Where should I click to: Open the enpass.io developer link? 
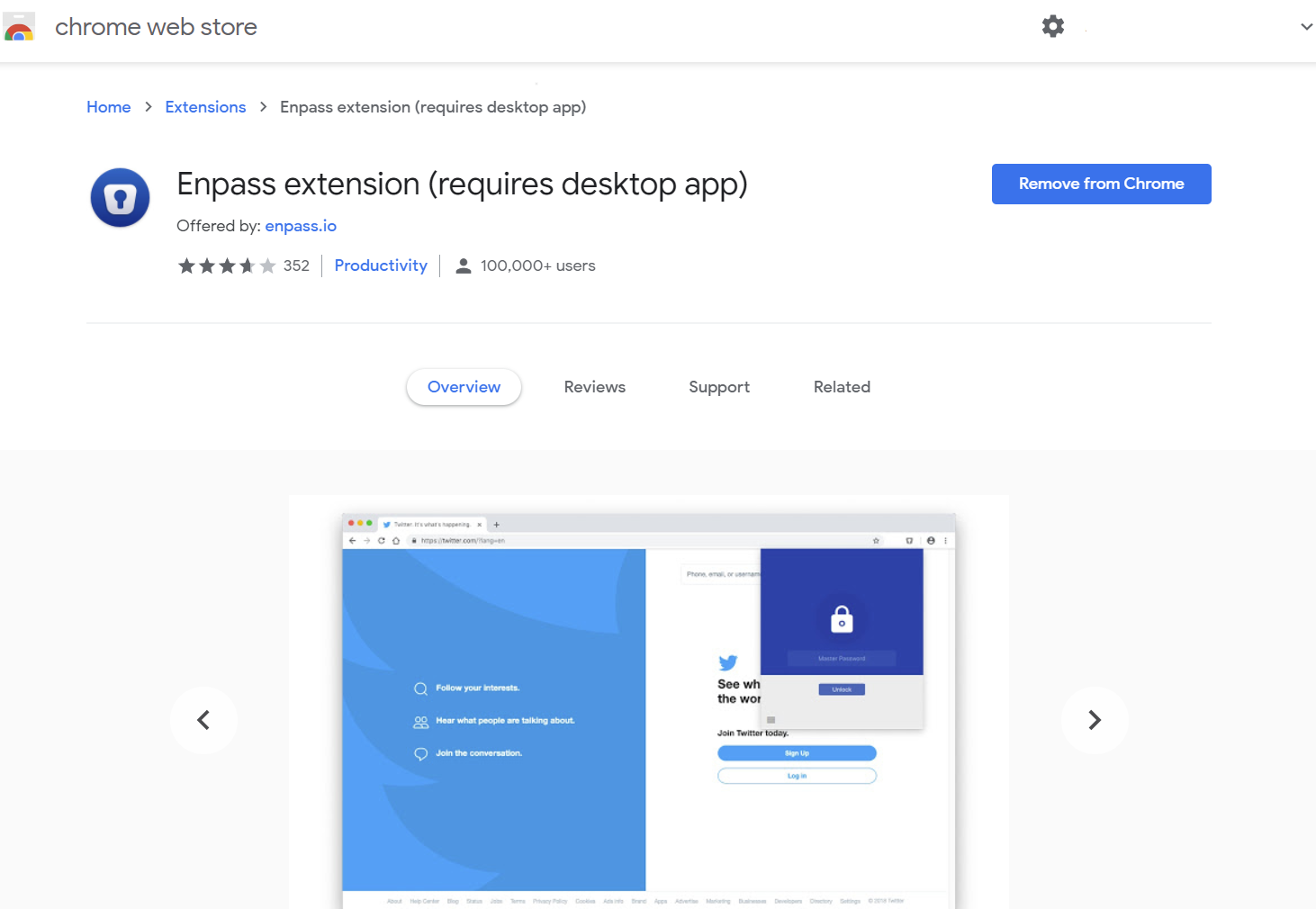click(301, 226)
